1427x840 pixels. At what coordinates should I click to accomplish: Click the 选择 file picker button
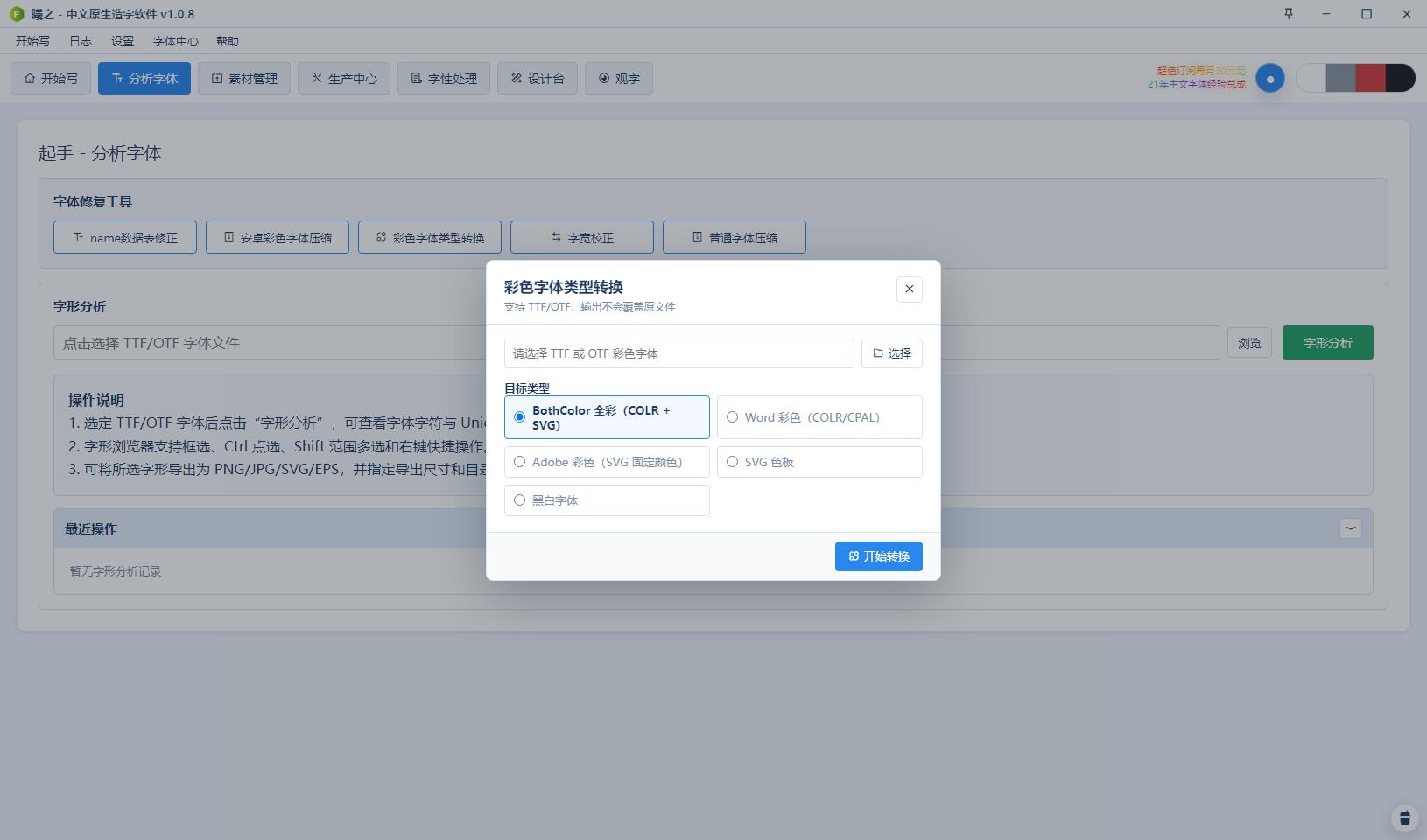pyautogui.click(x=891, y=353)
